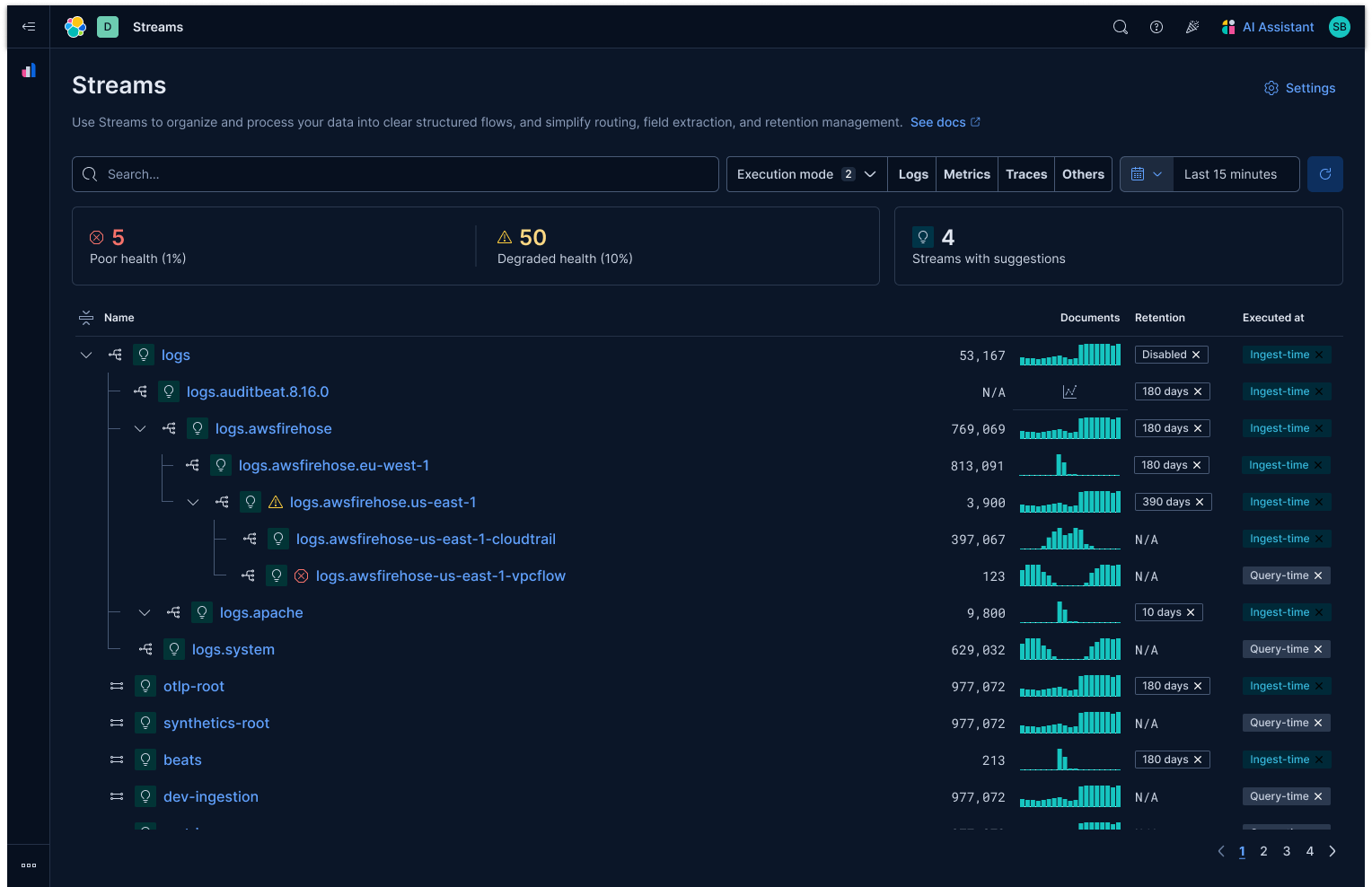Open the newsfeed celebration icon

(1192, 27)
